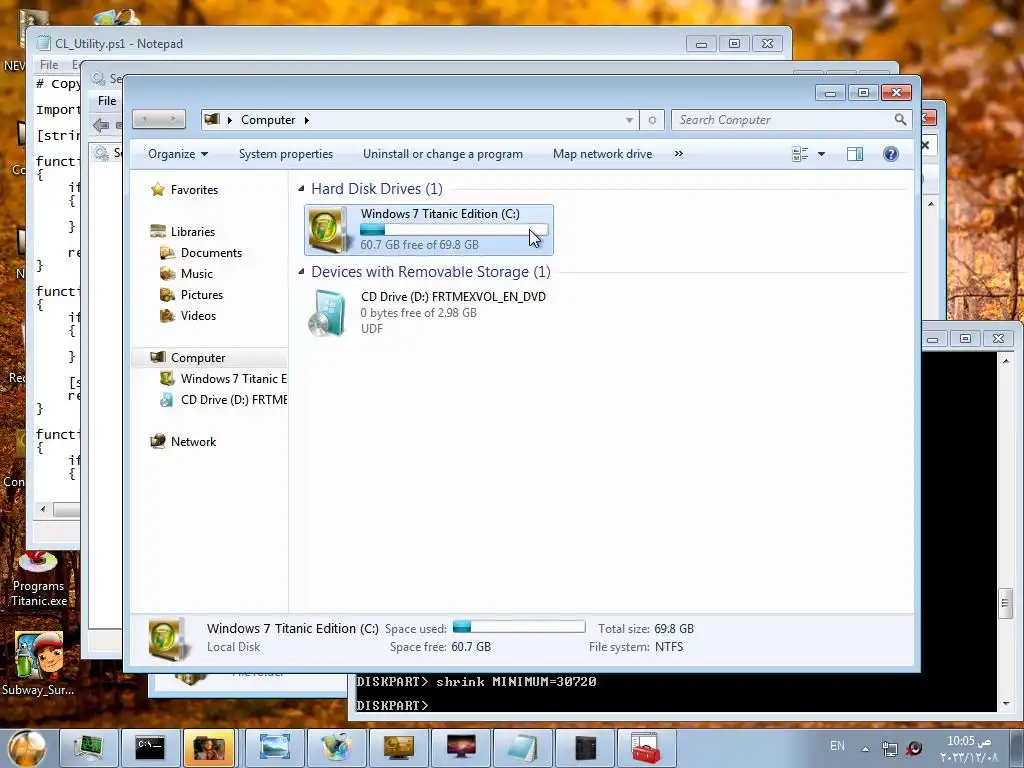
Task: Click the C: drive capacity bar
Action: click(454, 230)
